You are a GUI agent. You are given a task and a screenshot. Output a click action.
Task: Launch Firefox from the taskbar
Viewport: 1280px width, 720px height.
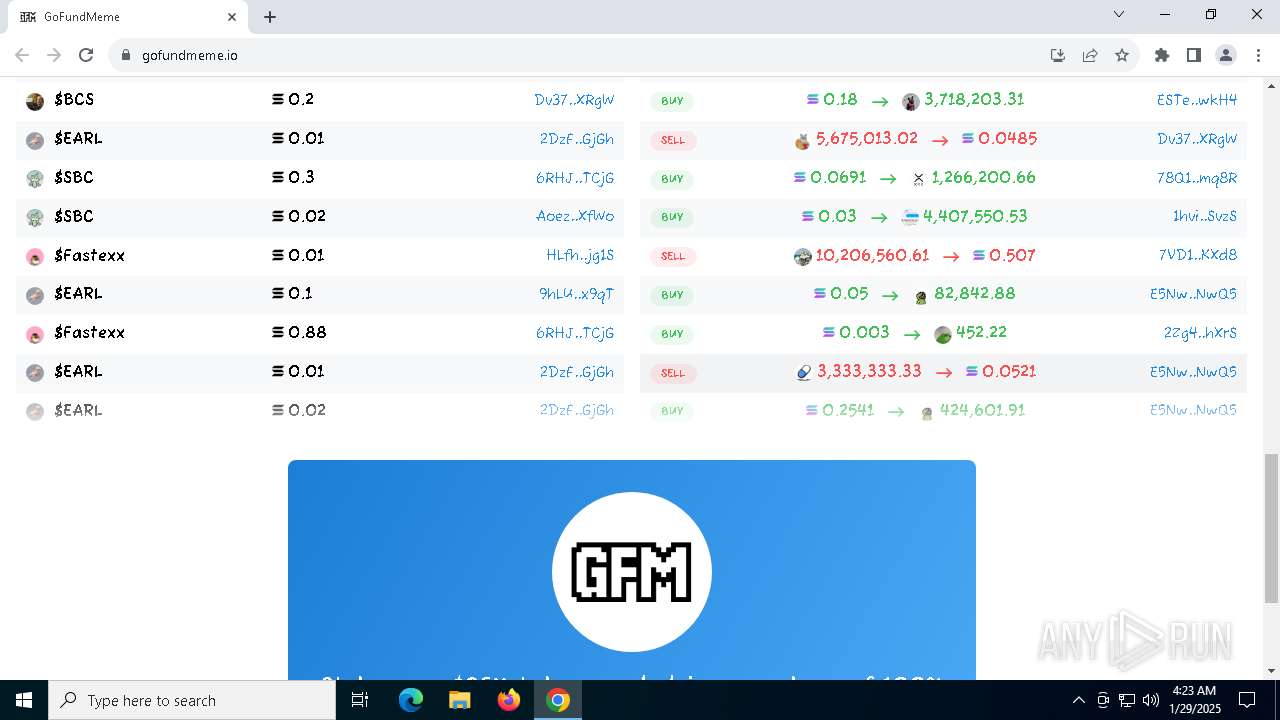click(x=509, y=700)
